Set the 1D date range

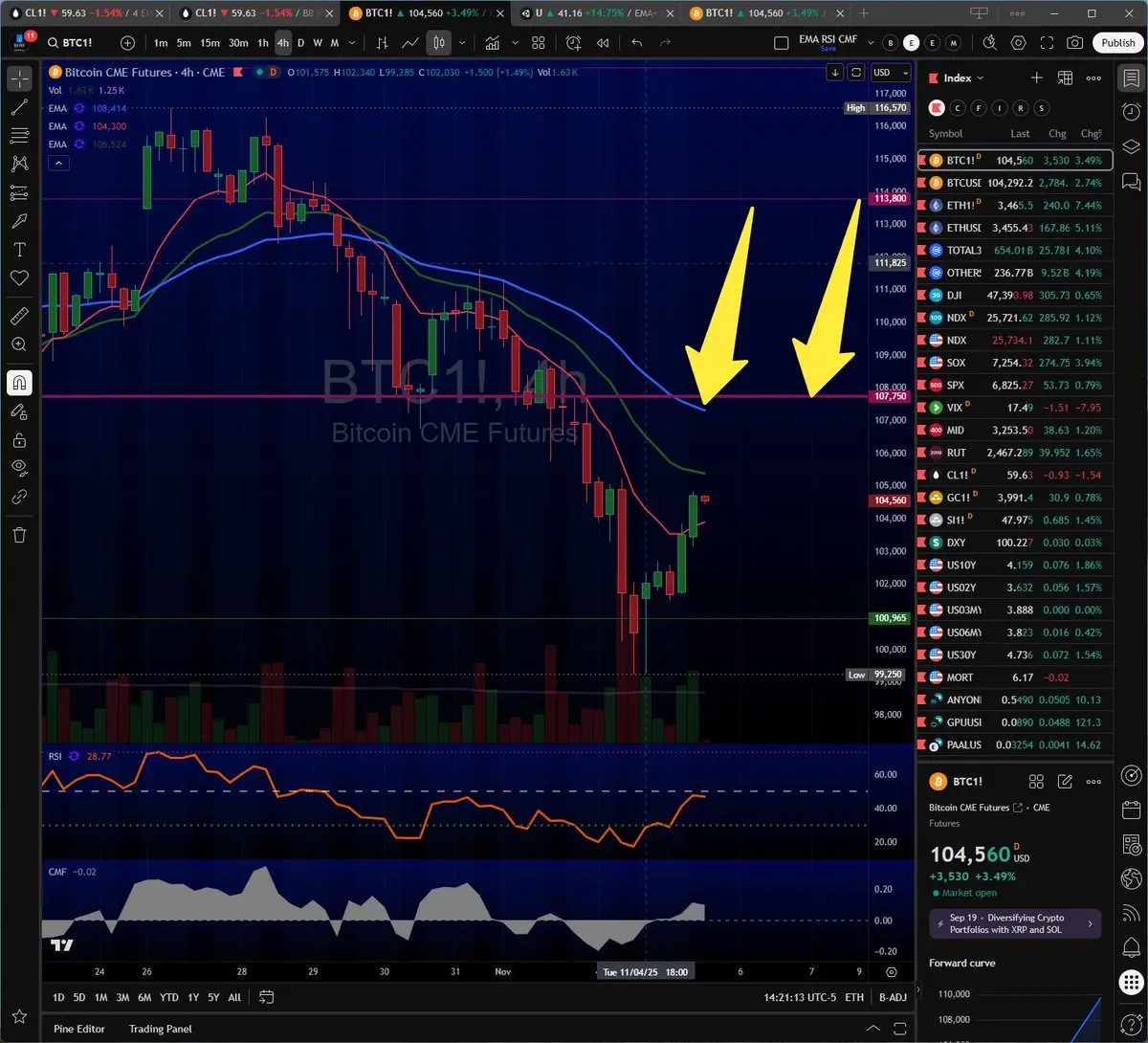[58, 997]
